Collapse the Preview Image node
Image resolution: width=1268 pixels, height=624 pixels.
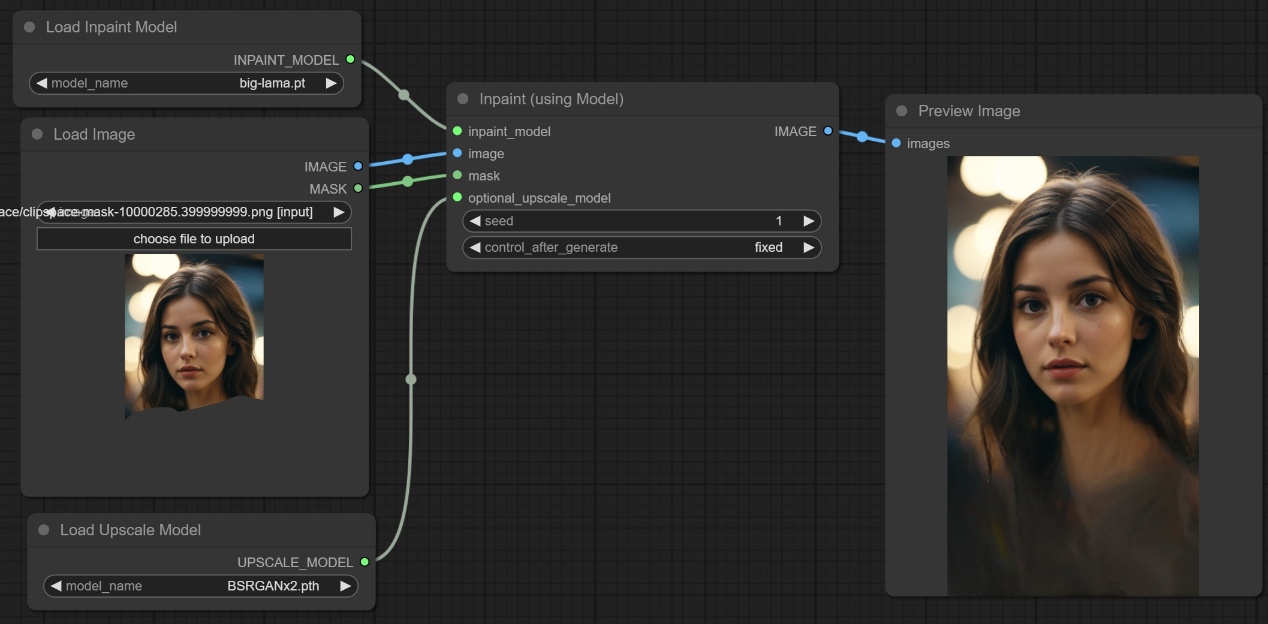[x=902, y=111]
